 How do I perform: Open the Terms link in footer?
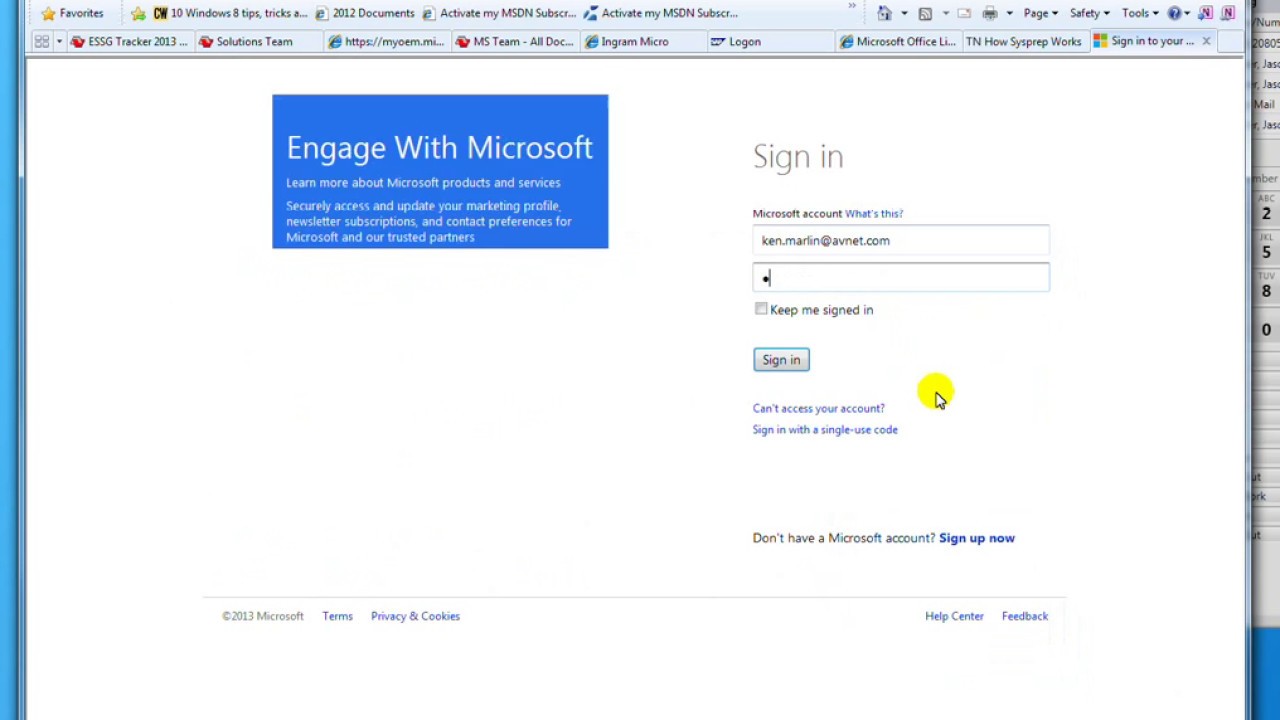(337, 616)
